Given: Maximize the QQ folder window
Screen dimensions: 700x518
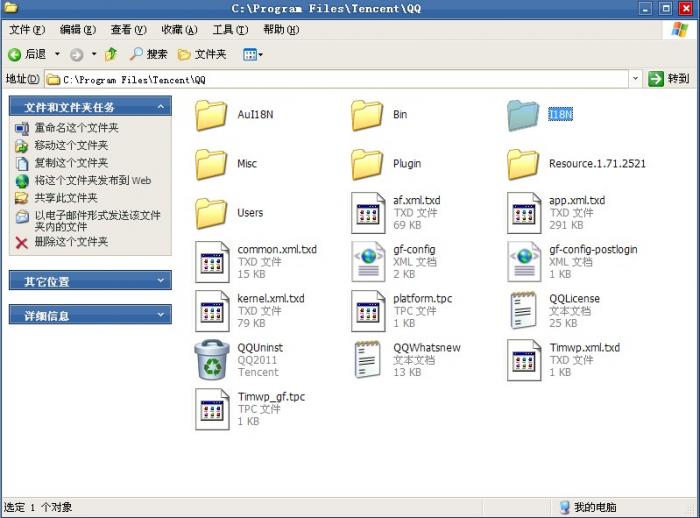Looking at the screenshot, I should click(665, 8).
